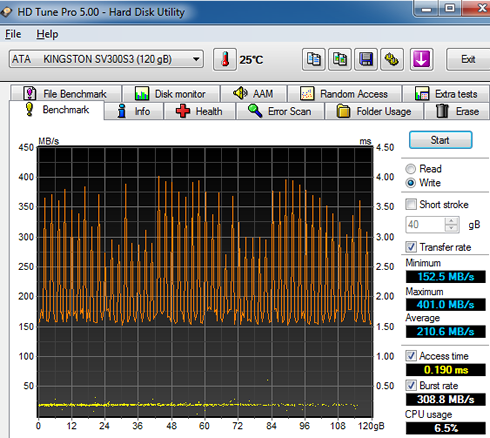Open options via the gears icon

[x=392, y=60]
